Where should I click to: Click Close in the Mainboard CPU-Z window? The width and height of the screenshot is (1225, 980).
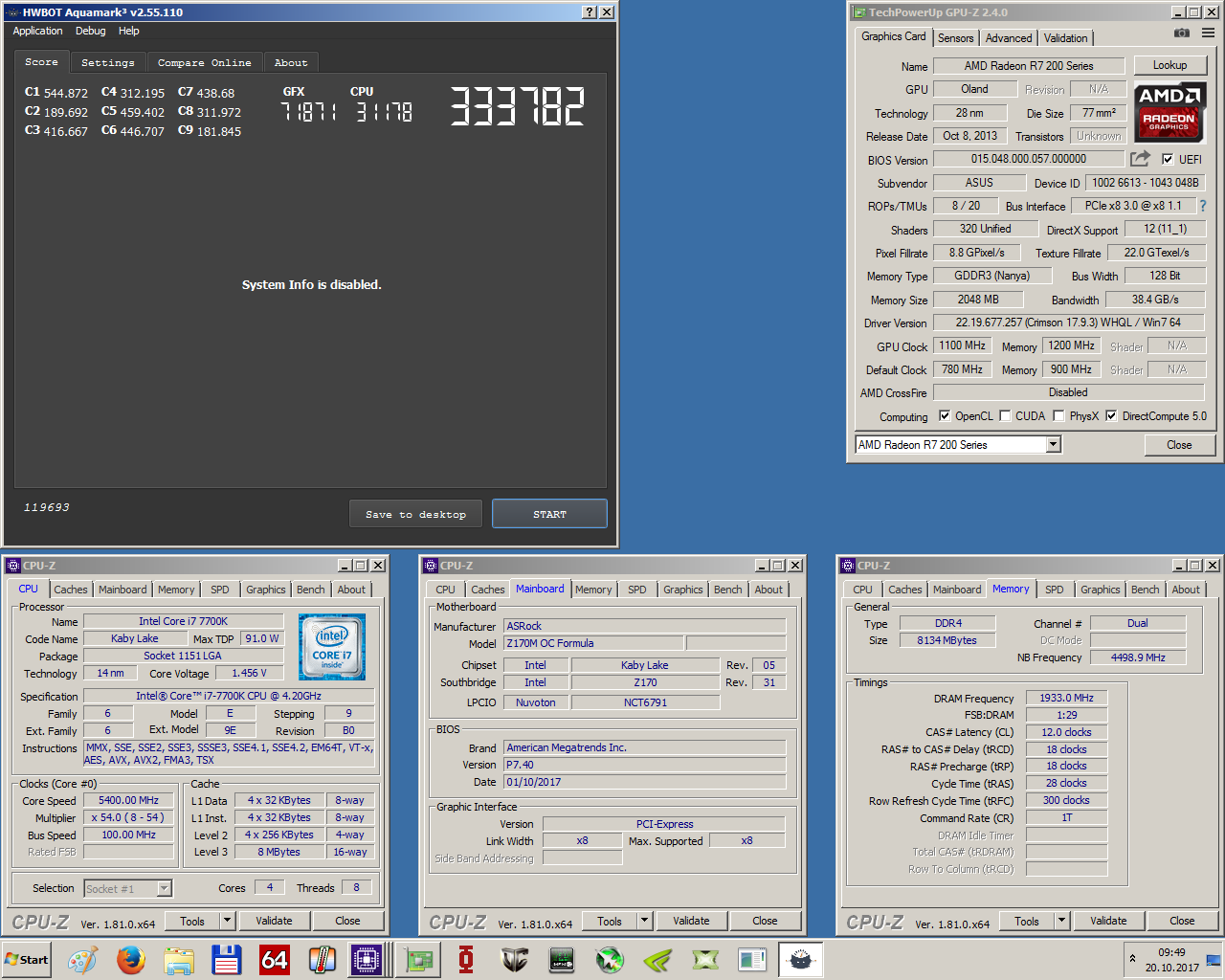765,921
